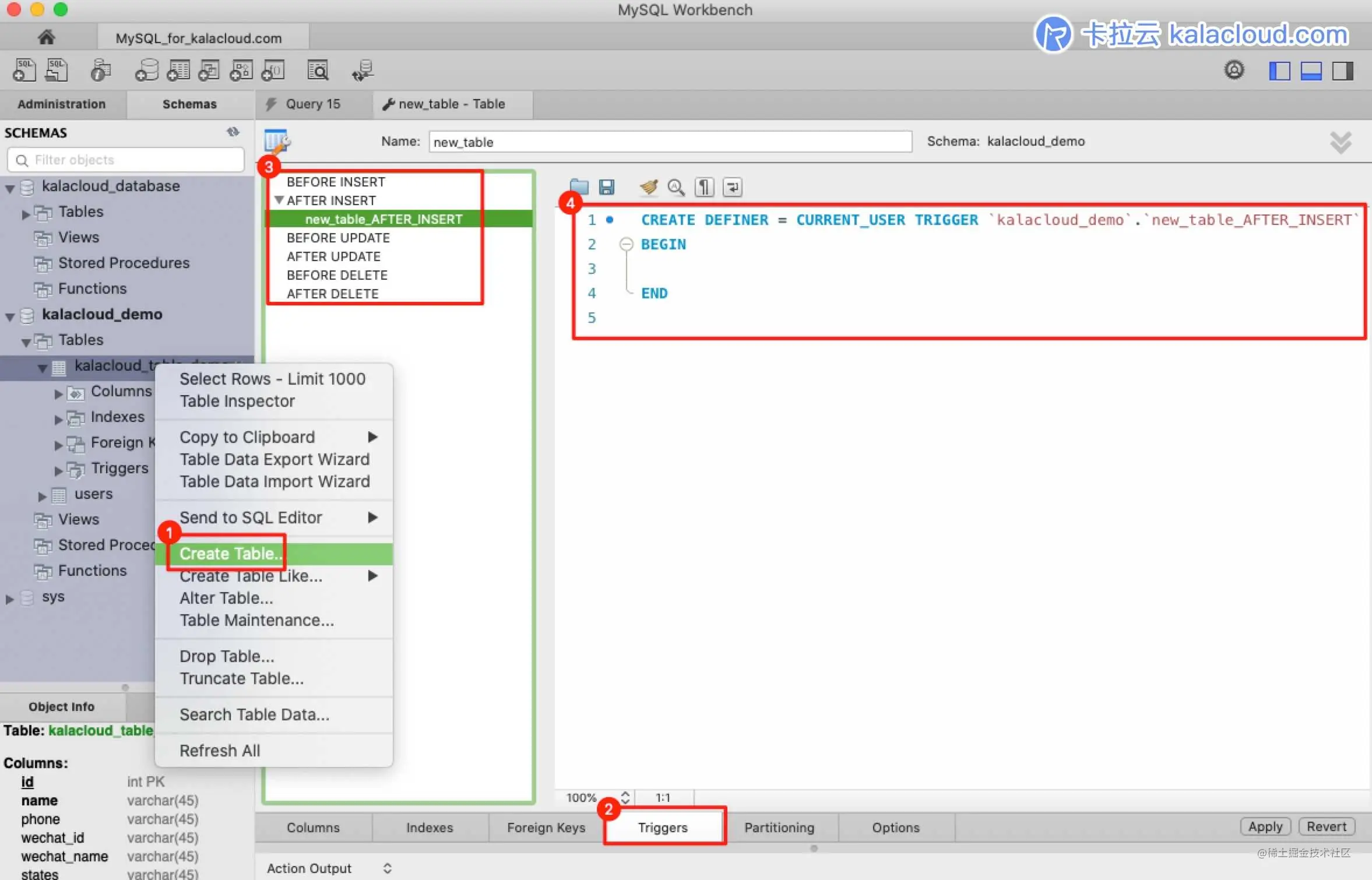Expand the users table
This screenshot has width=1372, height=880.
pos(42,496)
